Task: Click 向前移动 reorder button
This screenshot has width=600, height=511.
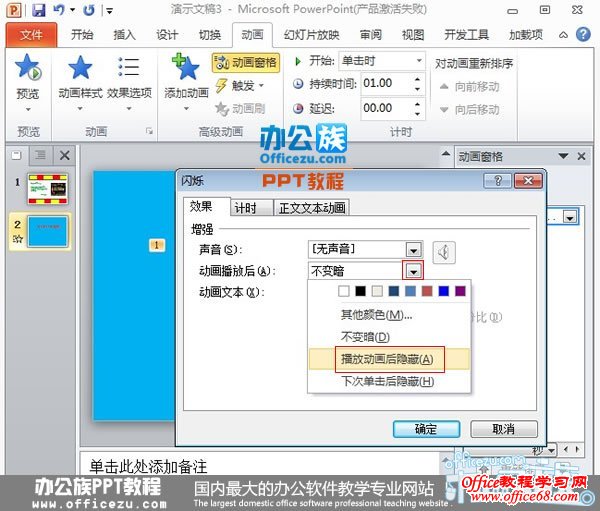Action: 470,87
